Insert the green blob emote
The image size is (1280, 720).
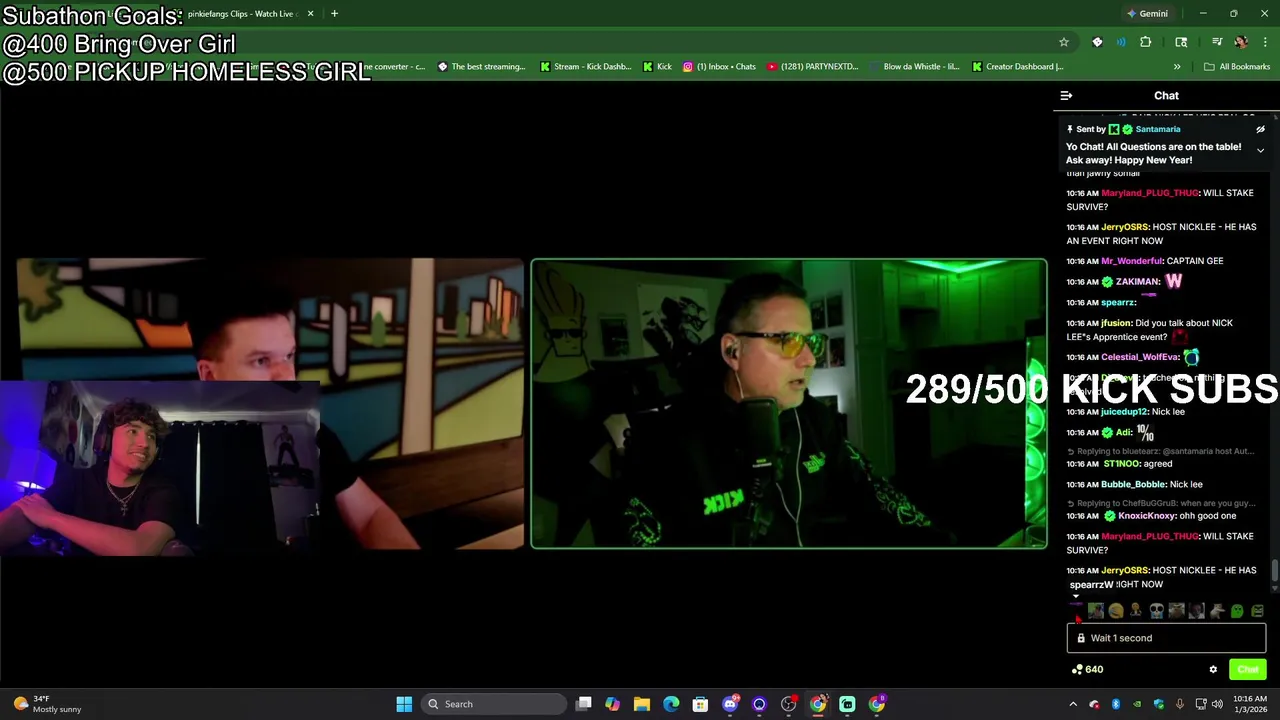(x=1237, y=611)
